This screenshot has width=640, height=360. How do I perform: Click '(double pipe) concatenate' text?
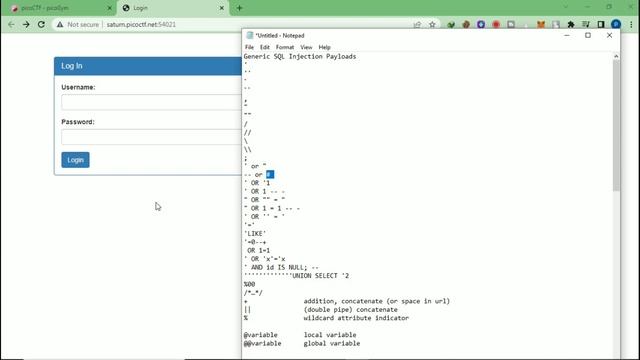coord(350,310)
